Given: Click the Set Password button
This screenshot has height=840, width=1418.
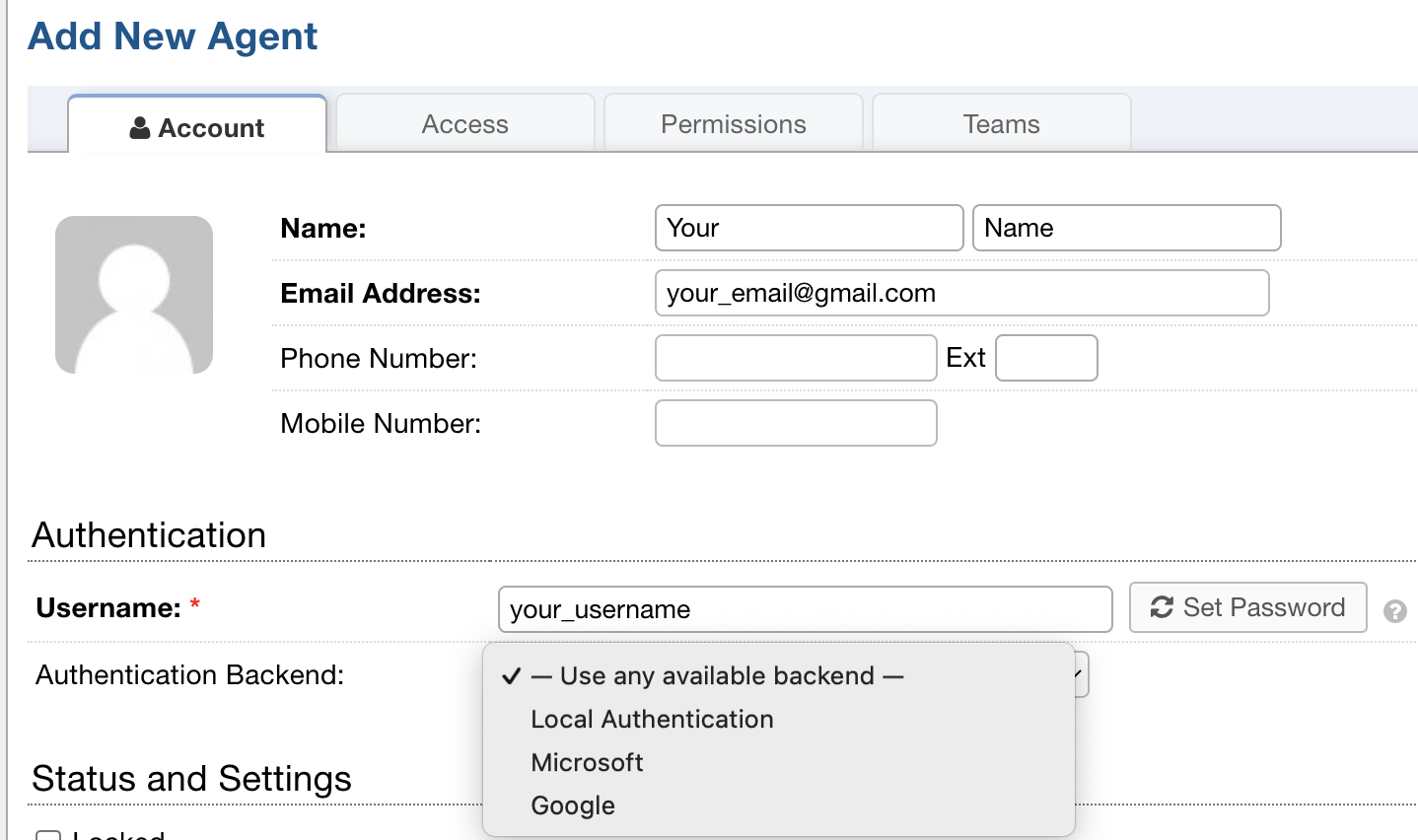Looking at the screenshot, I should pos(1247,607).
